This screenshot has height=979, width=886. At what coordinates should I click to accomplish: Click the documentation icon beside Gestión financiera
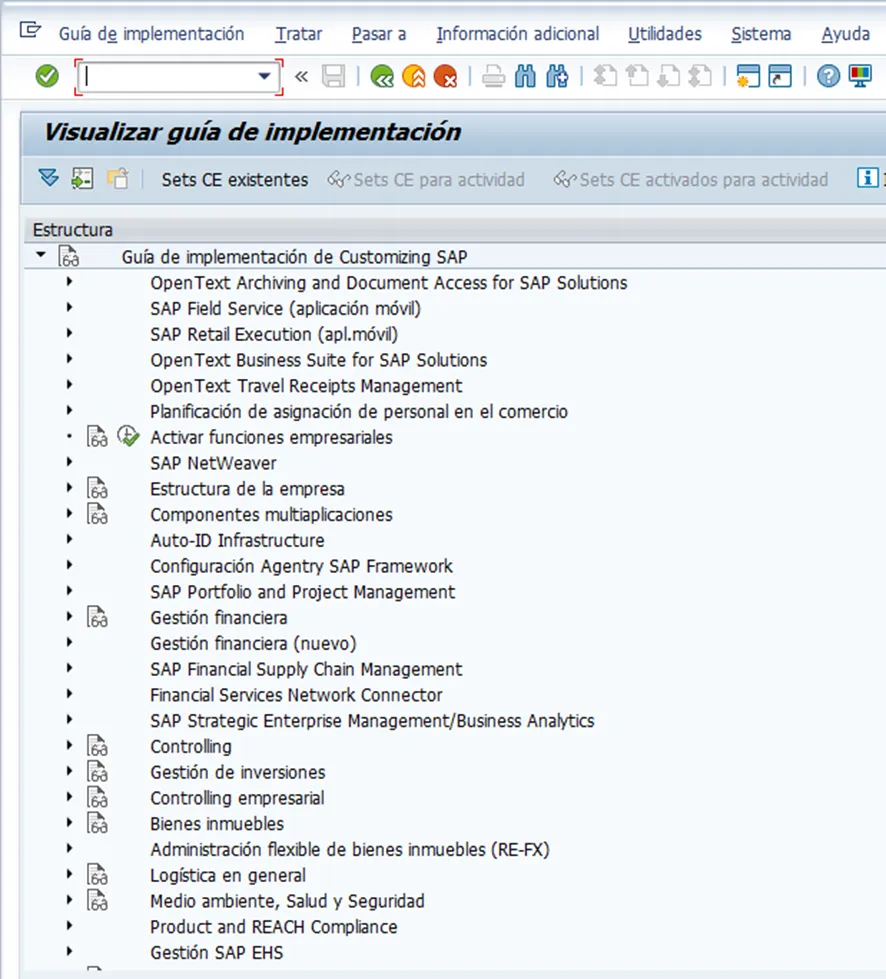point(97,617)
